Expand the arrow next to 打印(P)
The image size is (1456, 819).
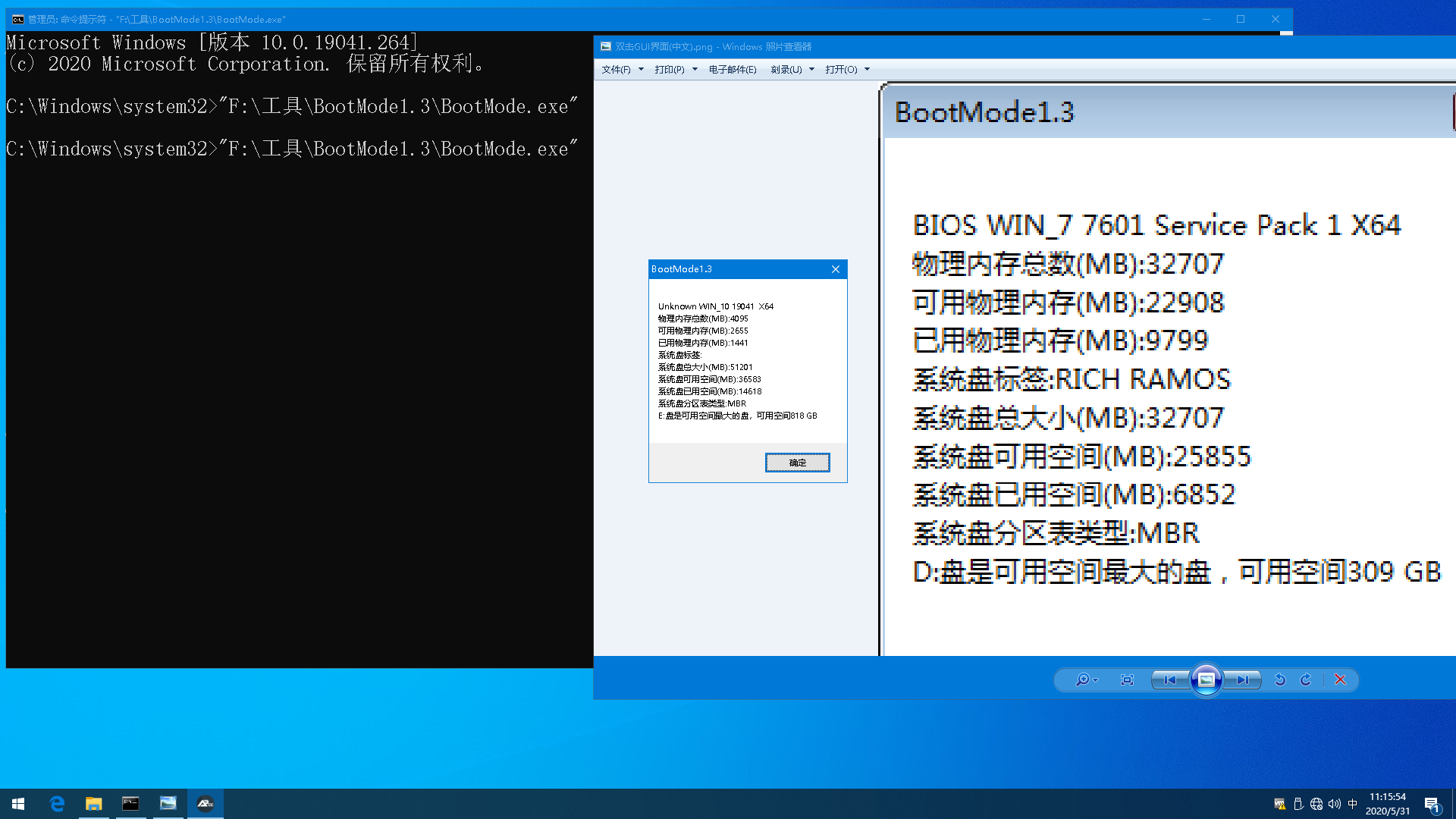[695, 70]
